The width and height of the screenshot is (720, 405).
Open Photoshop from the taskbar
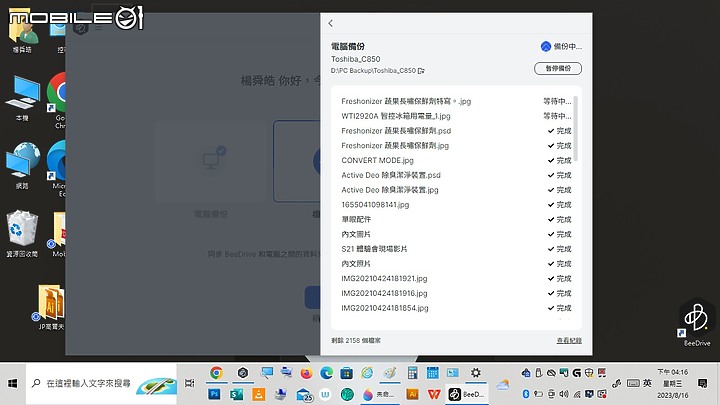(x=214, y=394)
